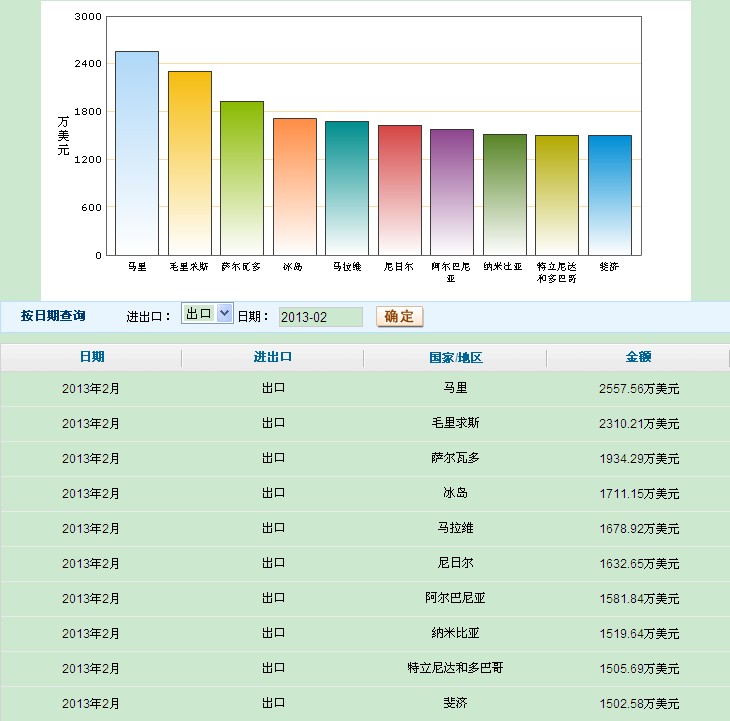Select 毛里求斯 in the country column
This screenshot has width=730, height=721.
[x=455, y=423]
